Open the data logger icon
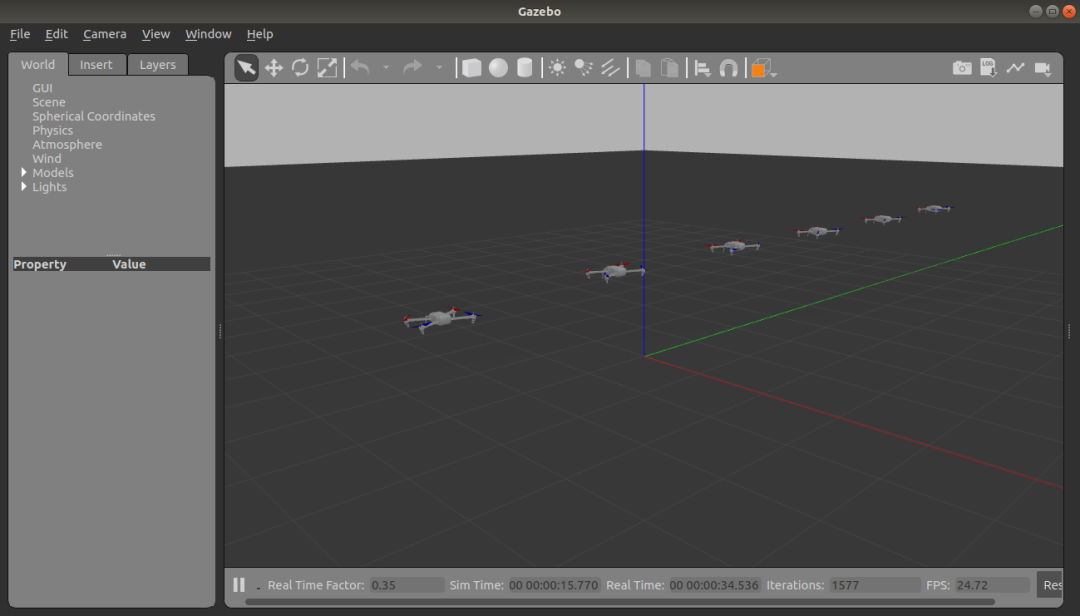 988,68
